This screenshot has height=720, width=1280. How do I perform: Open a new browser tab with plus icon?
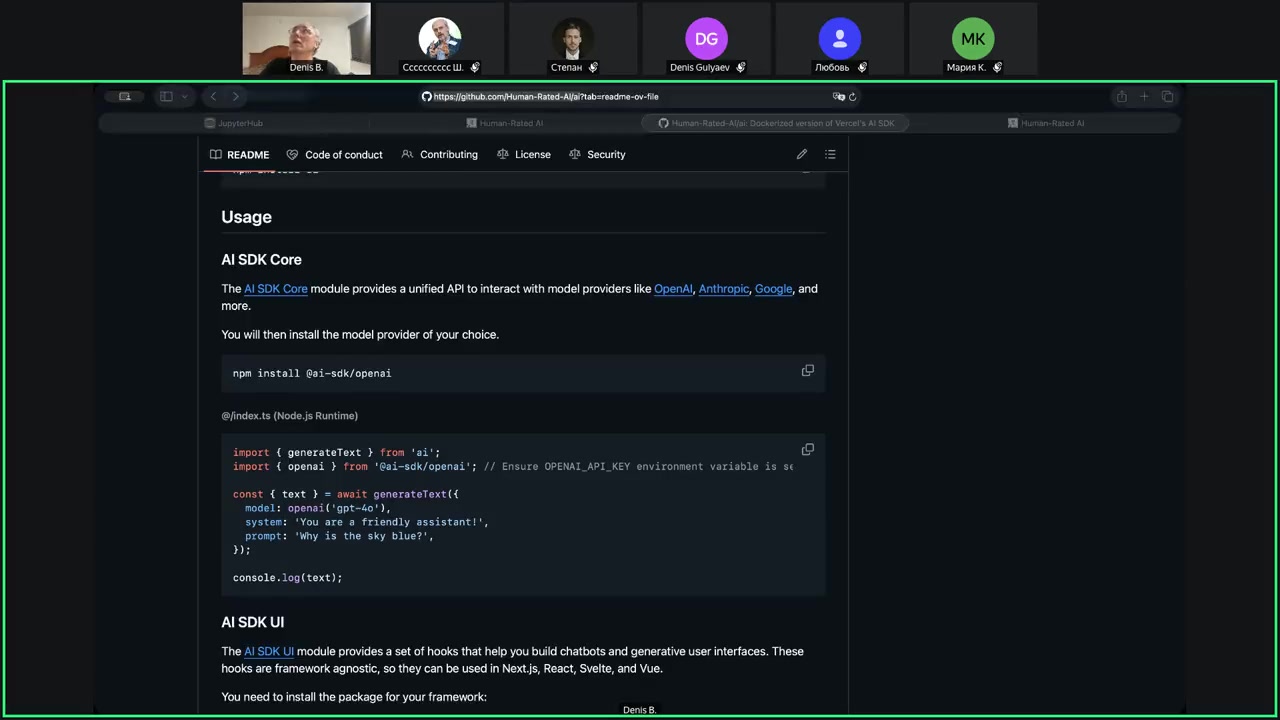tap(1144, 97)
